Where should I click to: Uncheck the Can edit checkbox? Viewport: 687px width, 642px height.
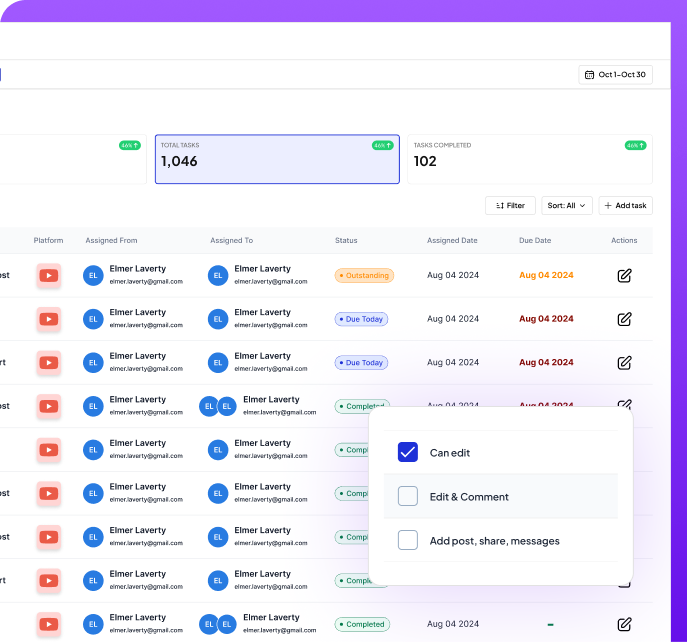408,452
